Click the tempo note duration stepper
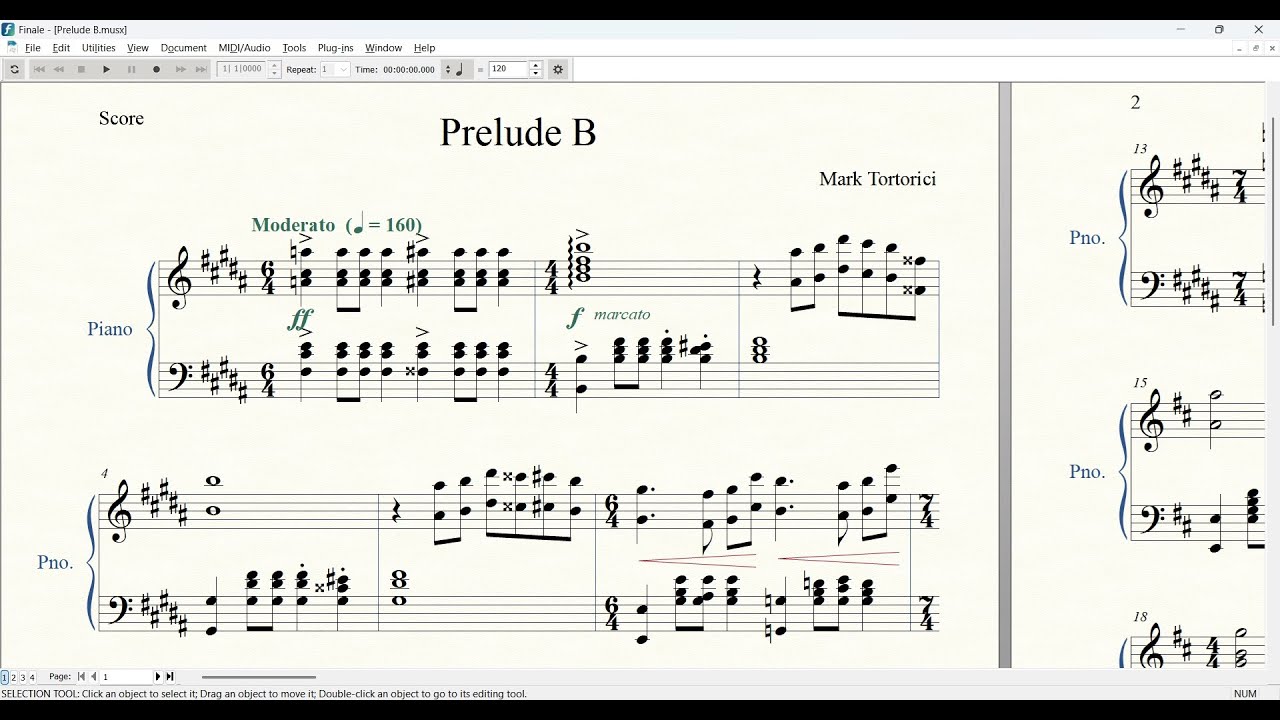The width and height of the screenshot is (1280, 720). [447, 69]
